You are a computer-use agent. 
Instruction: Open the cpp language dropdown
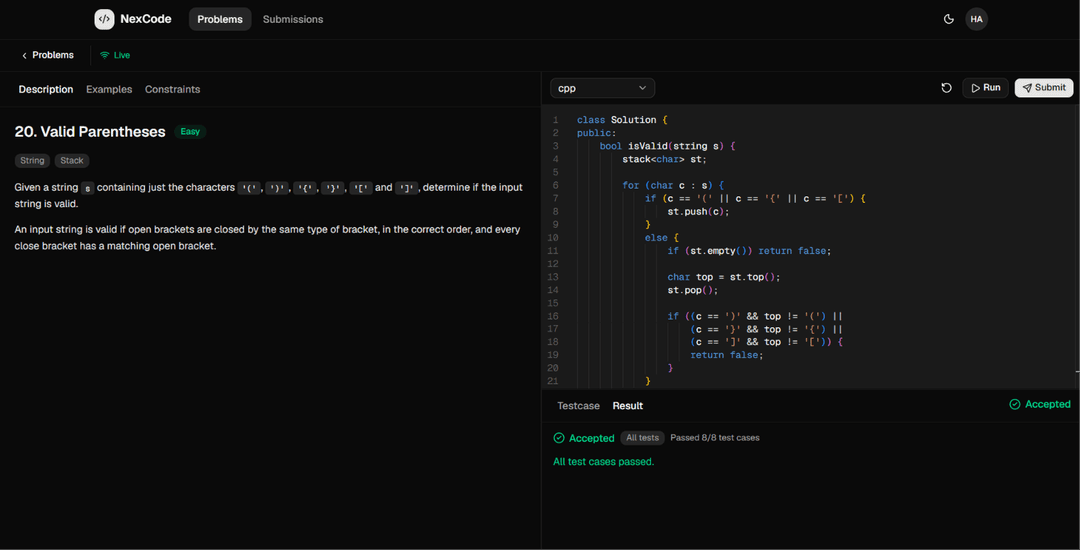602,88
